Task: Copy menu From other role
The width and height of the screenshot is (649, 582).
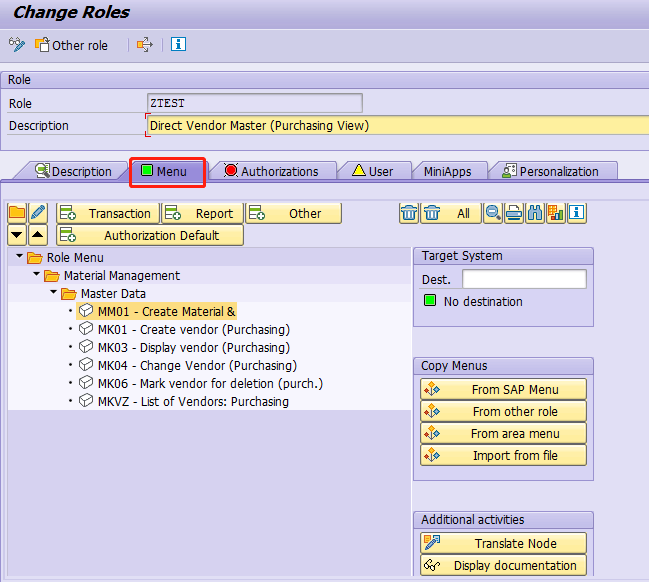Action: 503,411
